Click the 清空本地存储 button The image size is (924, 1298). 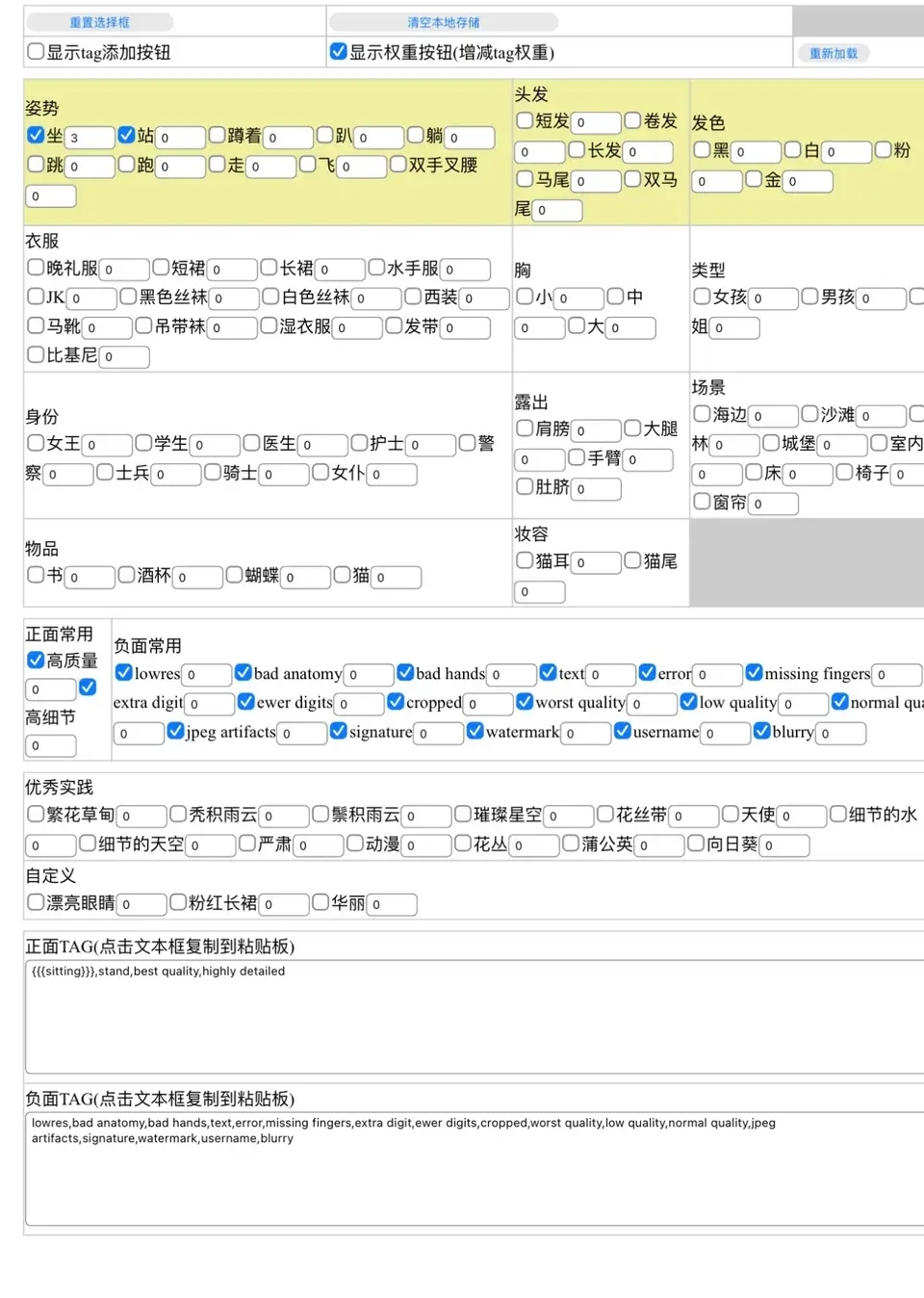point(443,20)
